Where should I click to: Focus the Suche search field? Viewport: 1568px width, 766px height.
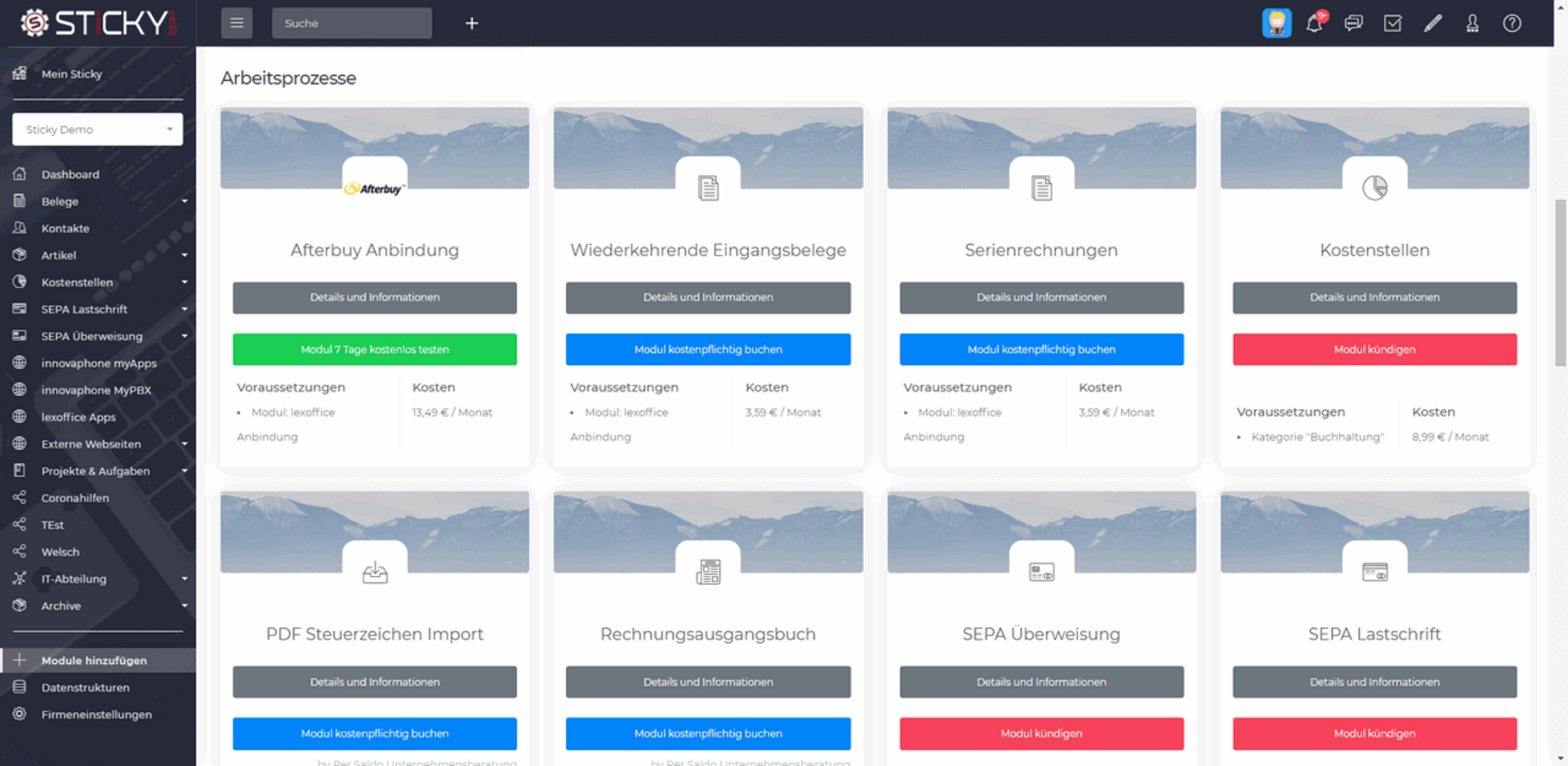351,24
